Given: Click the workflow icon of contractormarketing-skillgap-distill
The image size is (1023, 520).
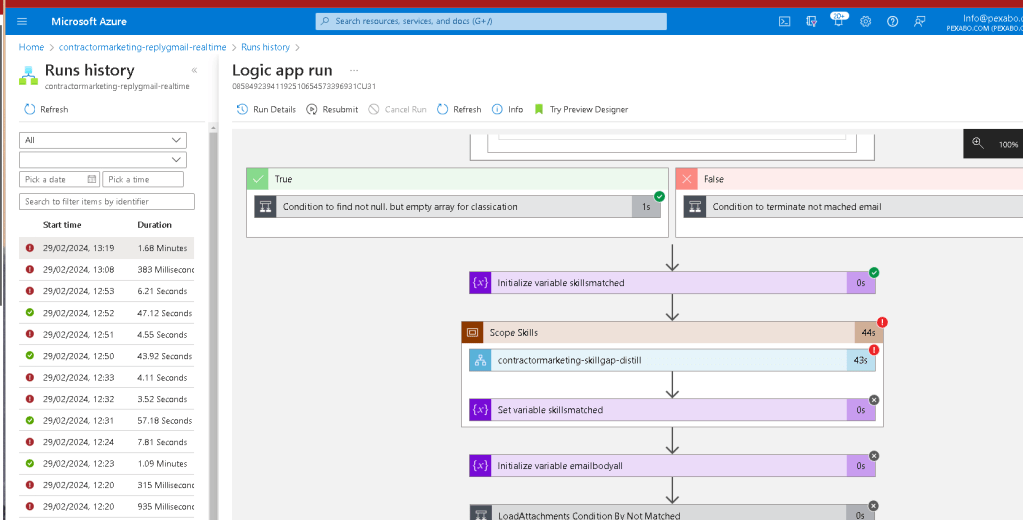Looking at the screenshot, I should point(480,360).
